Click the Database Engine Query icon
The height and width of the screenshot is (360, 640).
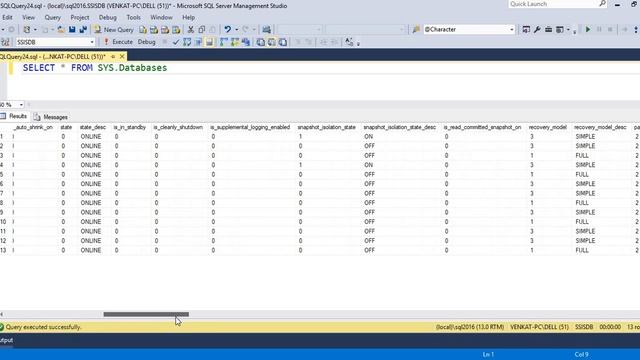pyautogui.click(x=143, y=29)
